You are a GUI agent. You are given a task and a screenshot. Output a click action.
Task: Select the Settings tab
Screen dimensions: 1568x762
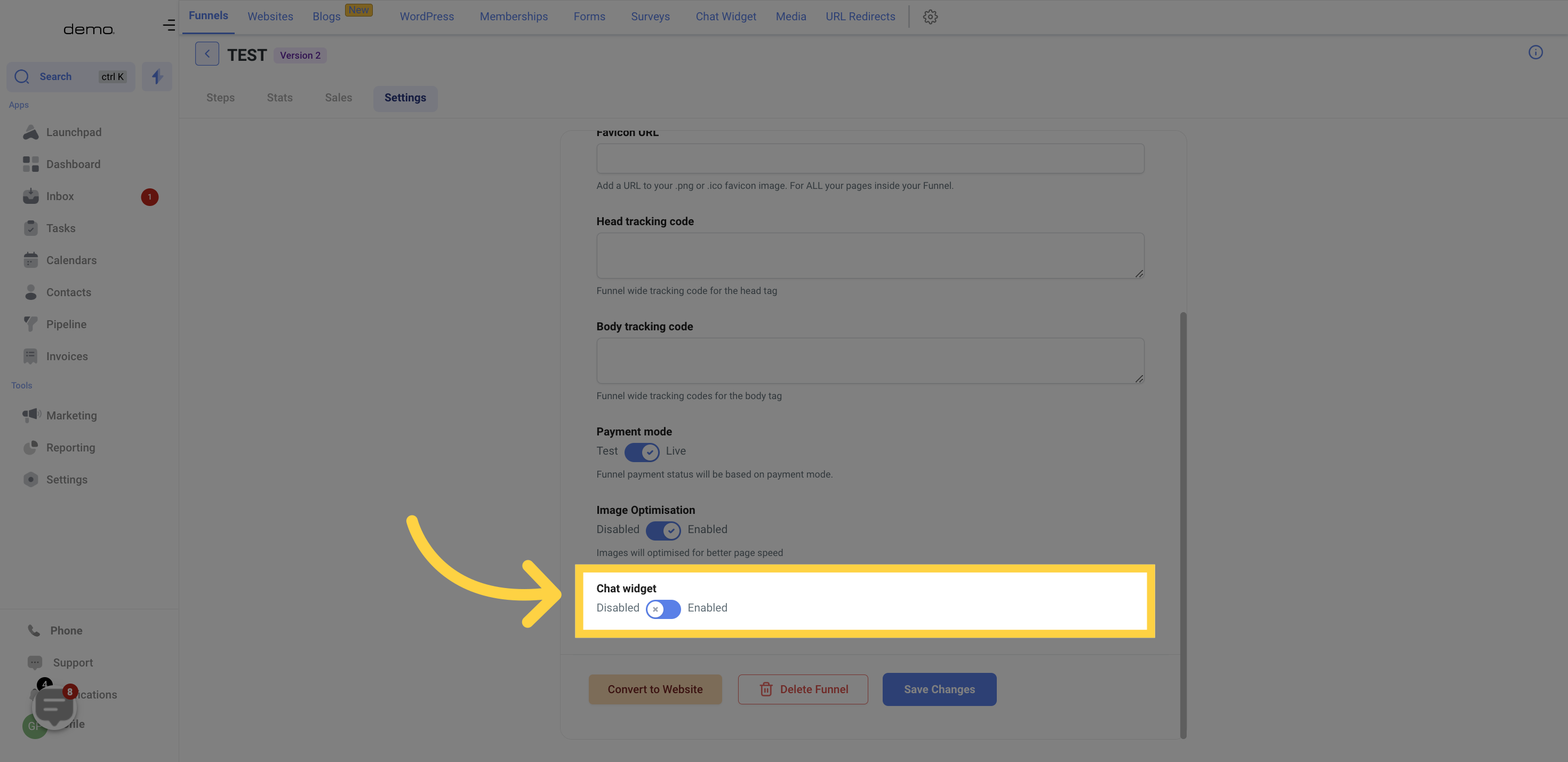tap(405, 97)
